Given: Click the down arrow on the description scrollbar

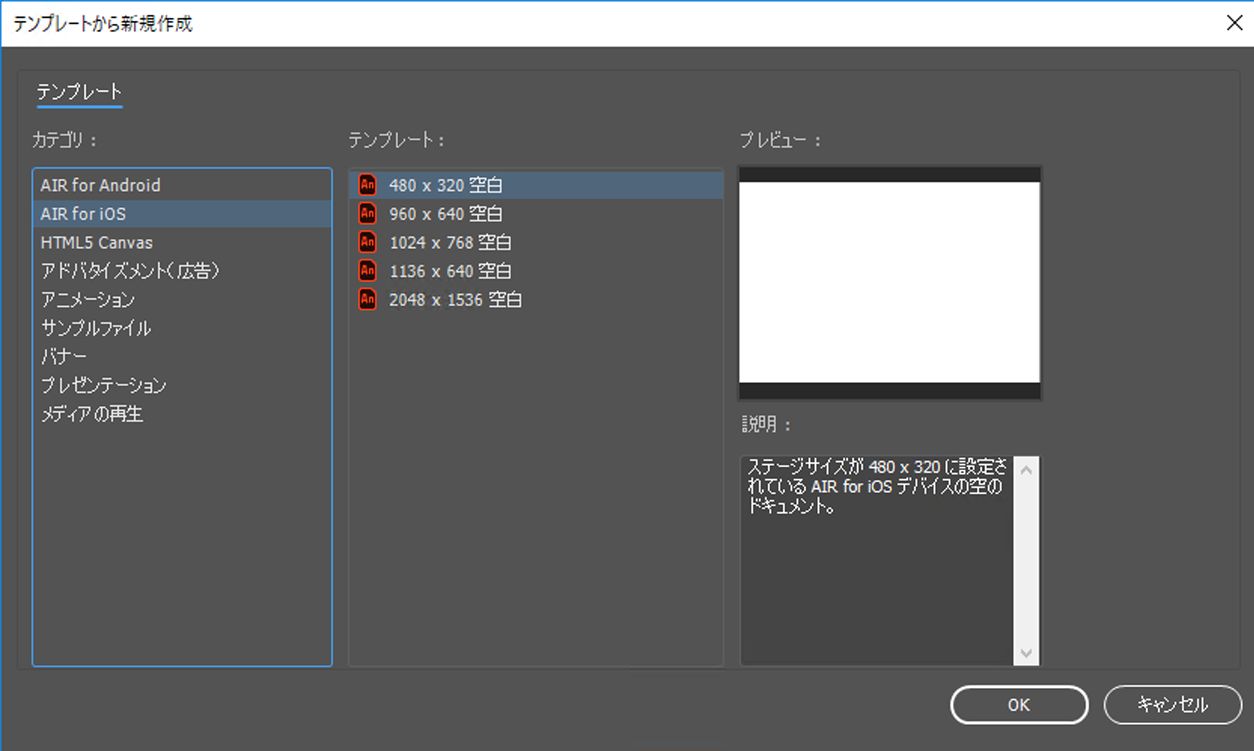Looking at the screenshot, I should (1026, 654).
